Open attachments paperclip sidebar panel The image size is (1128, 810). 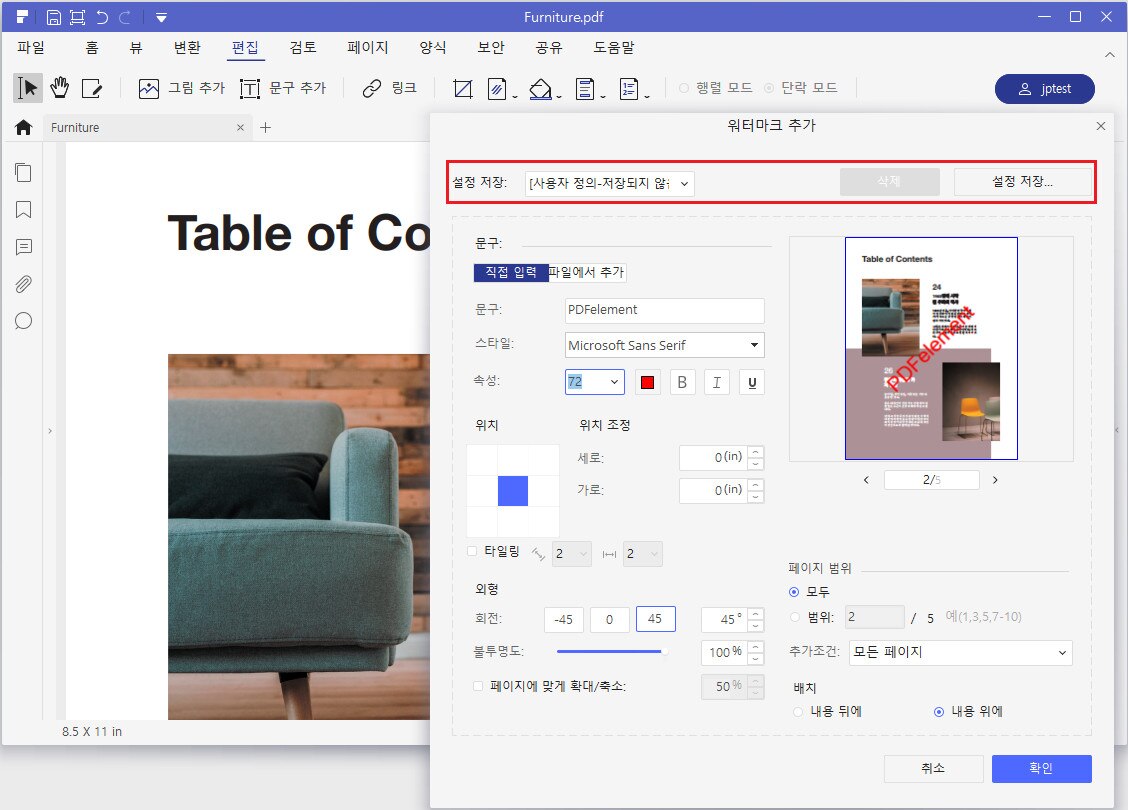click(x=23, y=284)
